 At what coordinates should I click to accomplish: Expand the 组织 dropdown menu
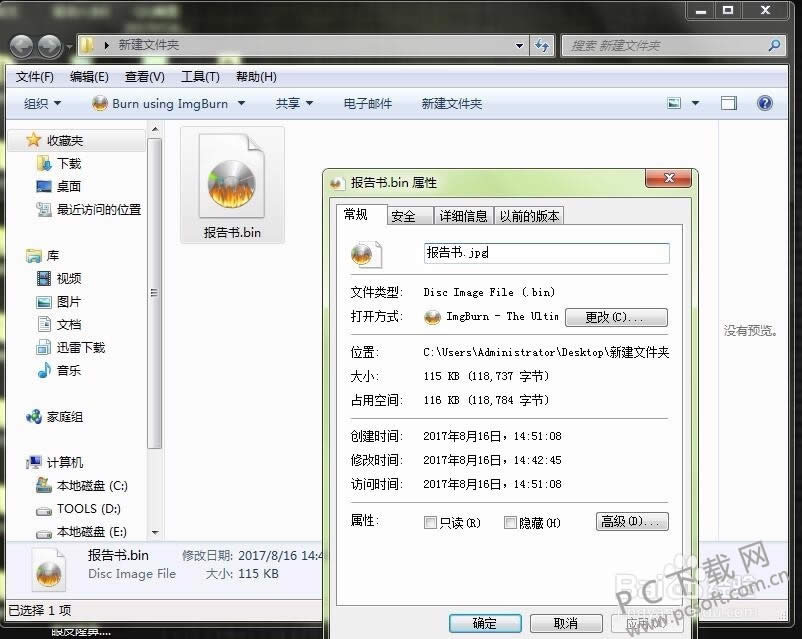click(x=42, y=103)
